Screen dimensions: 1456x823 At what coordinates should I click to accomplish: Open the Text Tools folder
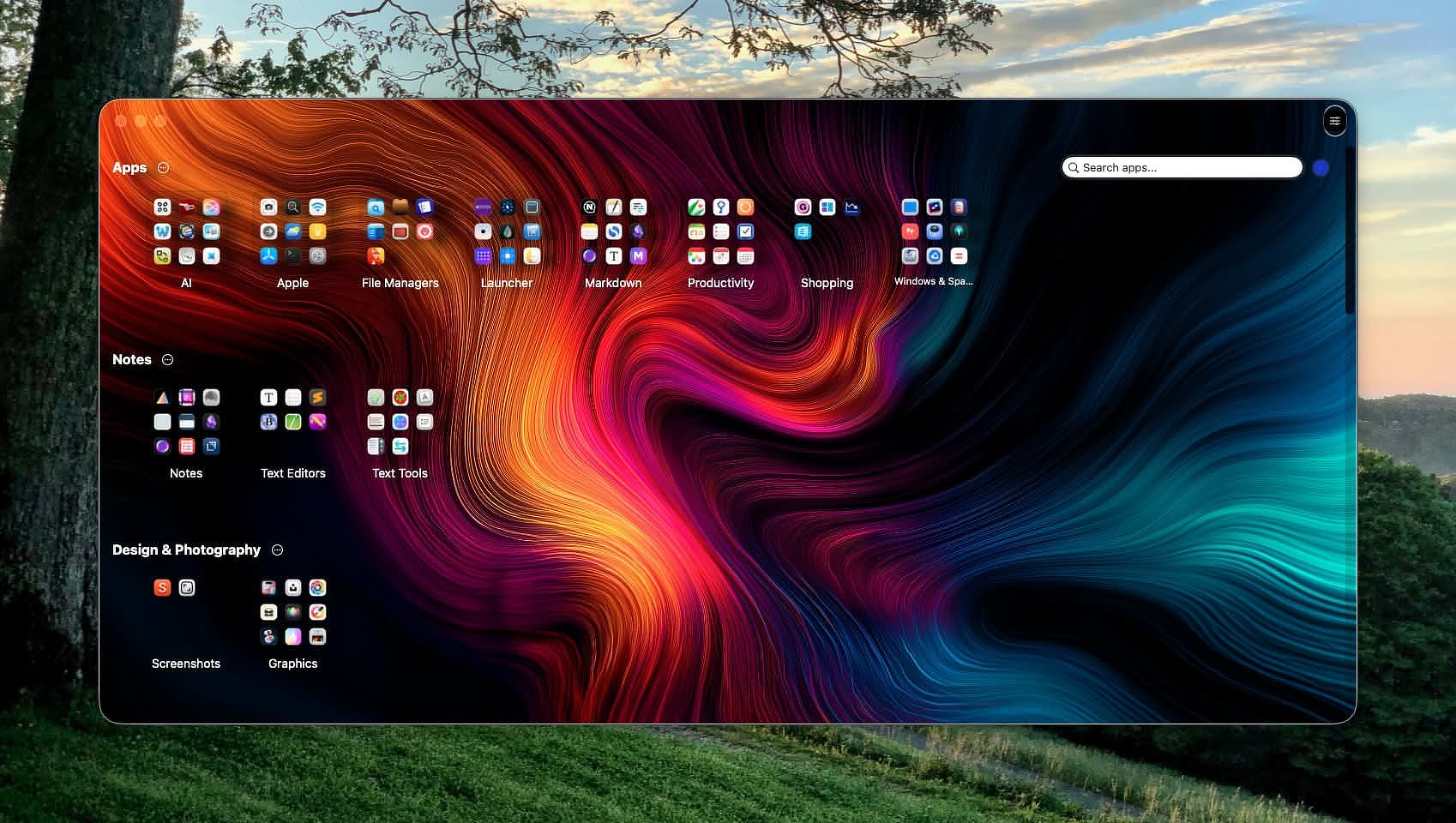tap(400, 423)
